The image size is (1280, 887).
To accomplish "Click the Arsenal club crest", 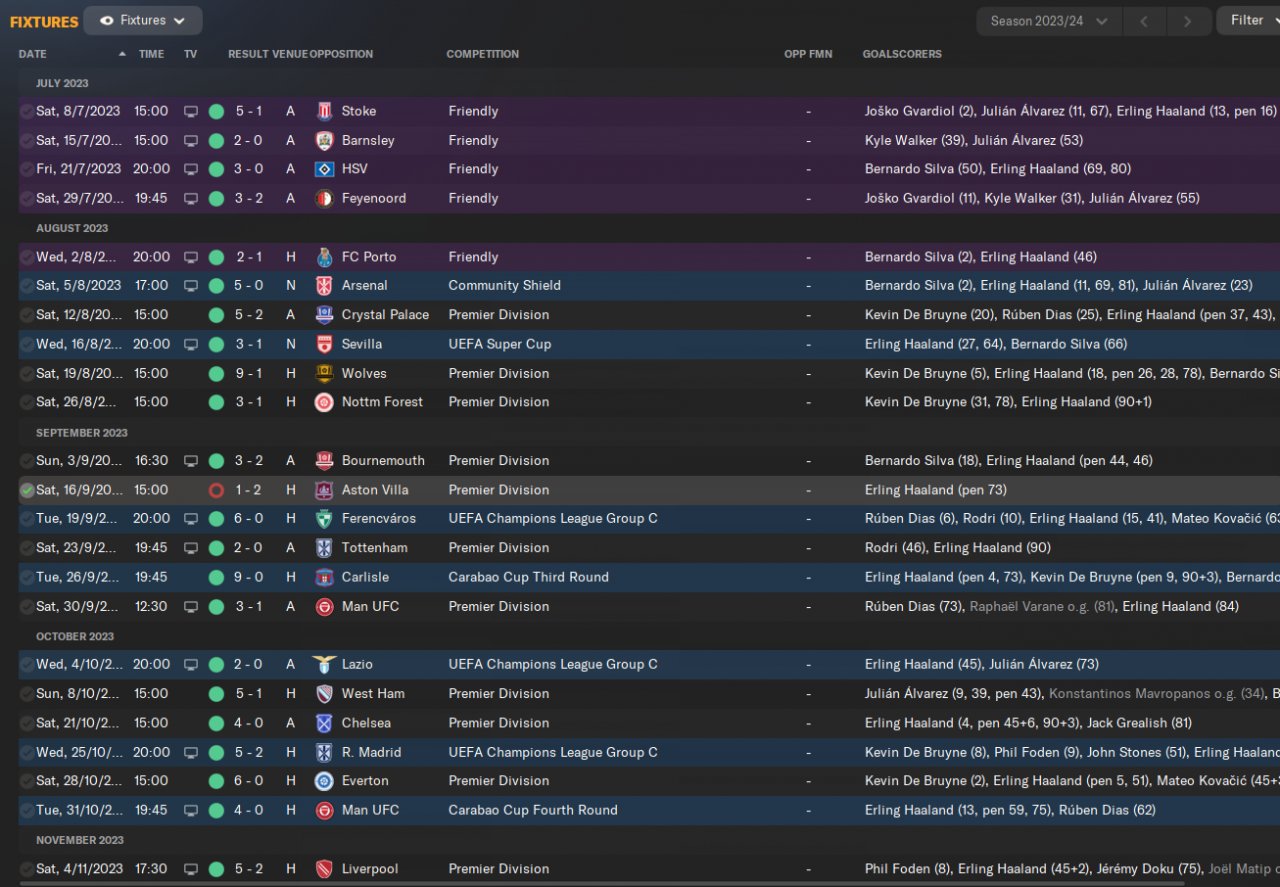I will click(324, 286).
